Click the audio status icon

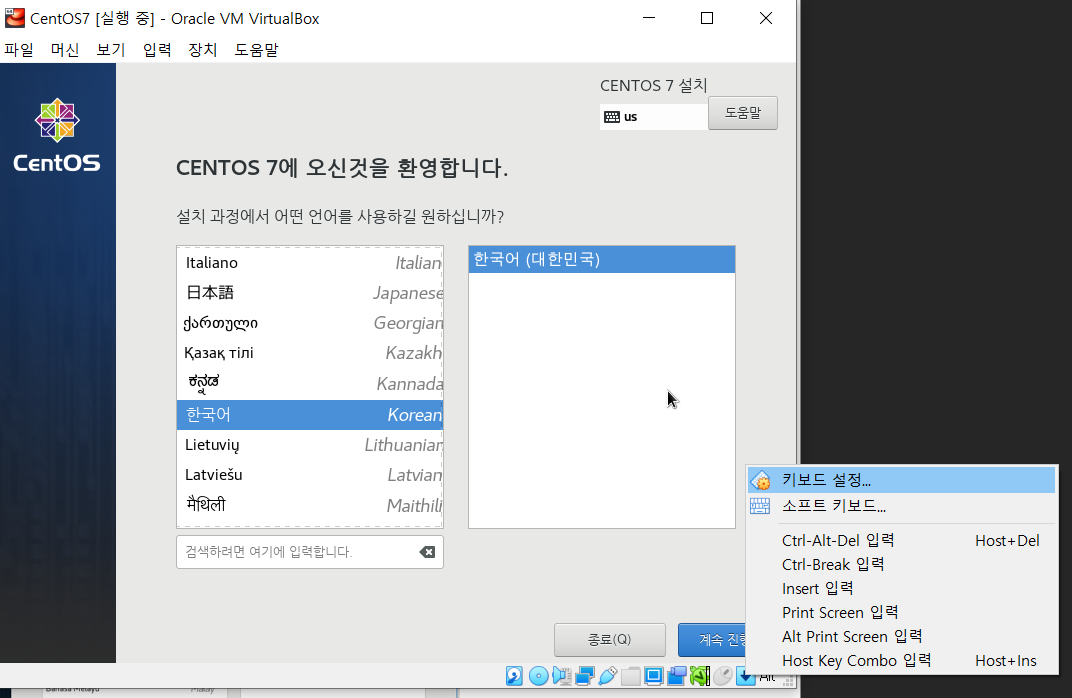click(561, 676)
